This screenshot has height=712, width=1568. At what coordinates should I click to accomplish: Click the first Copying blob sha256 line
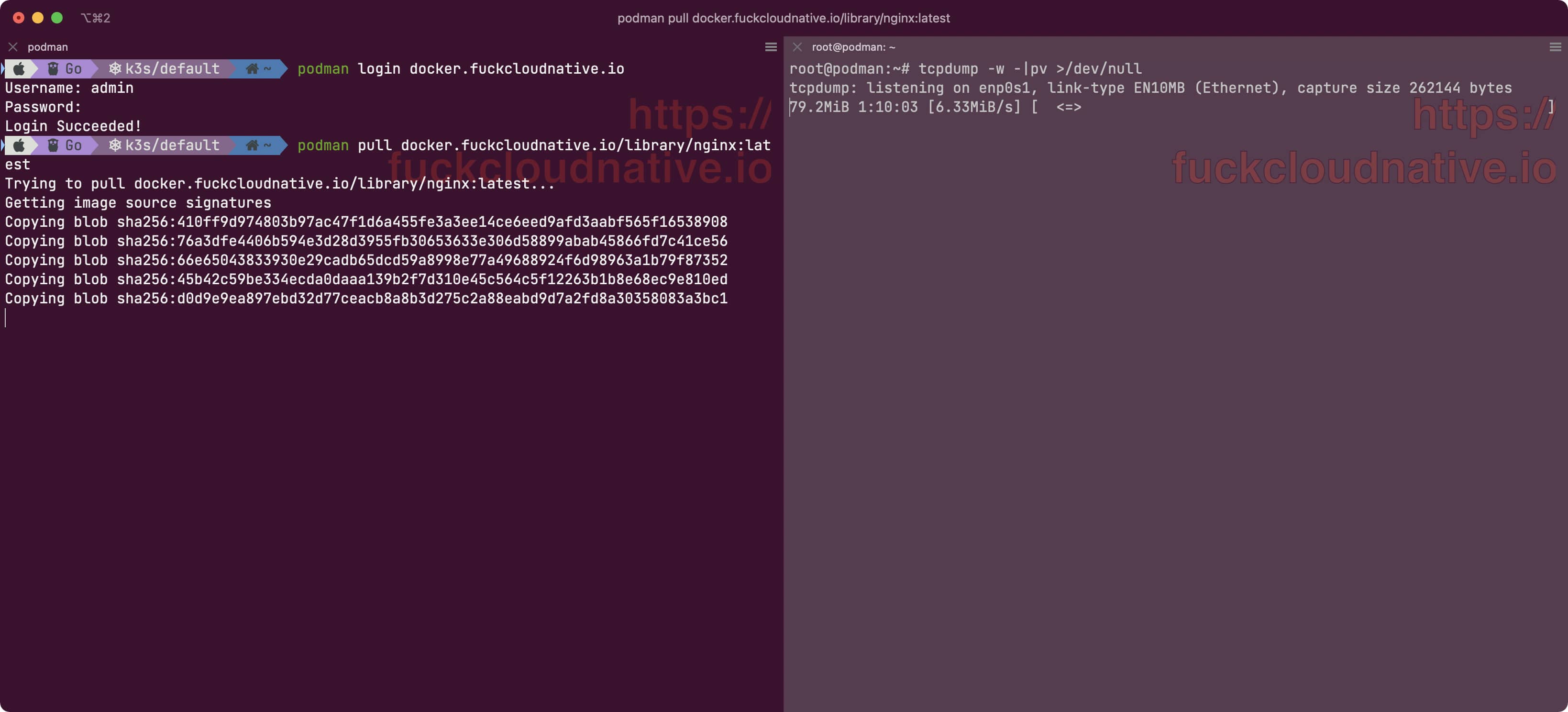click(366, 222)
